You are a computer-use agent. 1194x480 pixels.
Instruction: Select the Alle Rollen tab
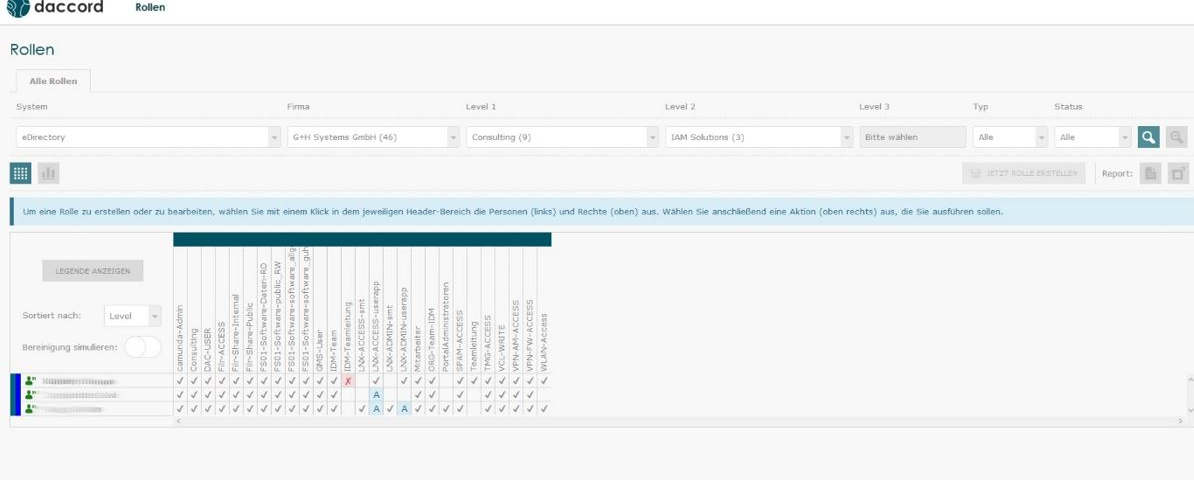[53, 81]
